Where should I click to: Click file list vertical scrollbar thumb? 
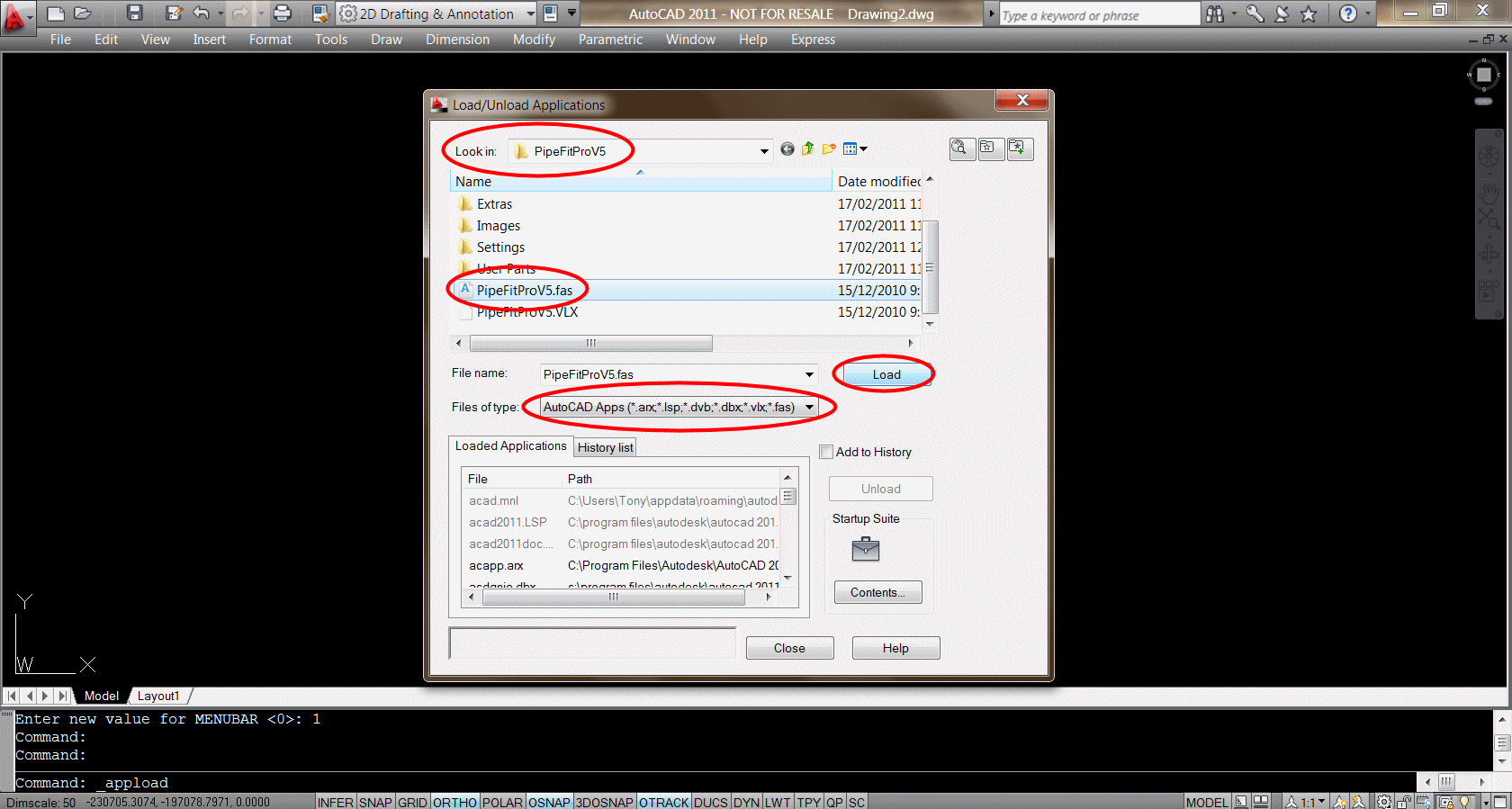coord(930,267)
